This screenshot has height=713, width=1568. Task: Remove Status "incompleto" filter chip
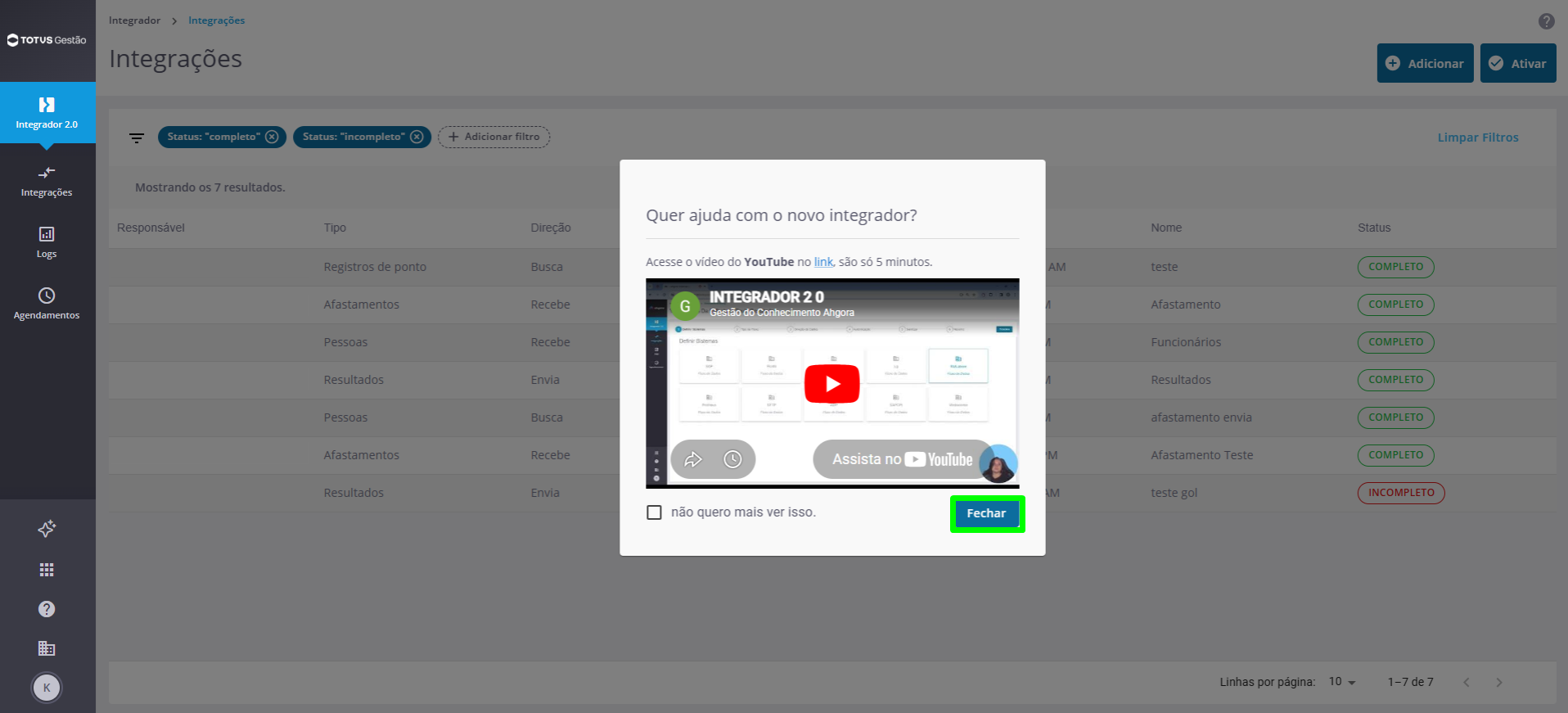tap(417, 137)
